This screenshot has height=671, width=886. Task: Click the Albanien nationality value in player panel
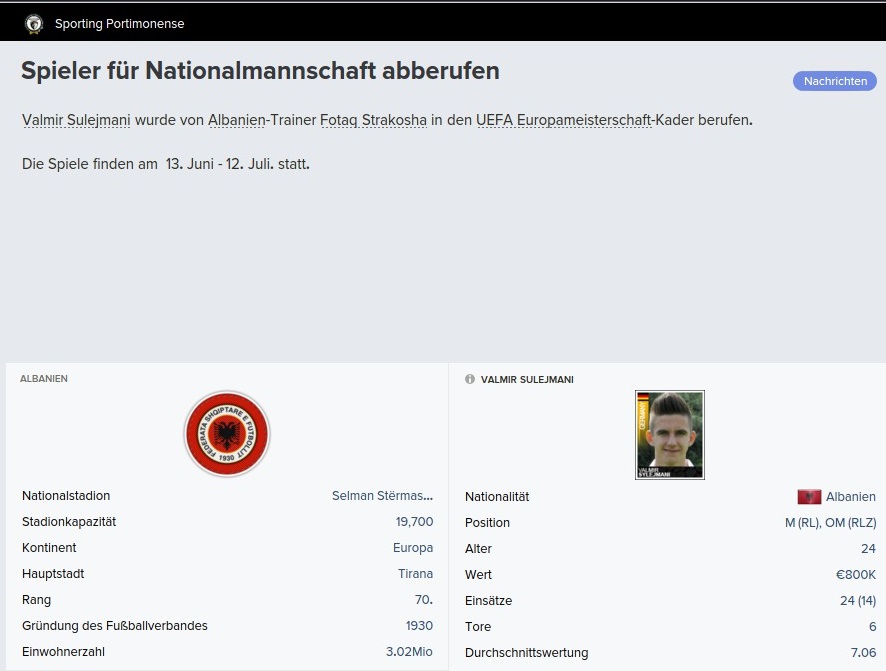(x=850, y=497)
